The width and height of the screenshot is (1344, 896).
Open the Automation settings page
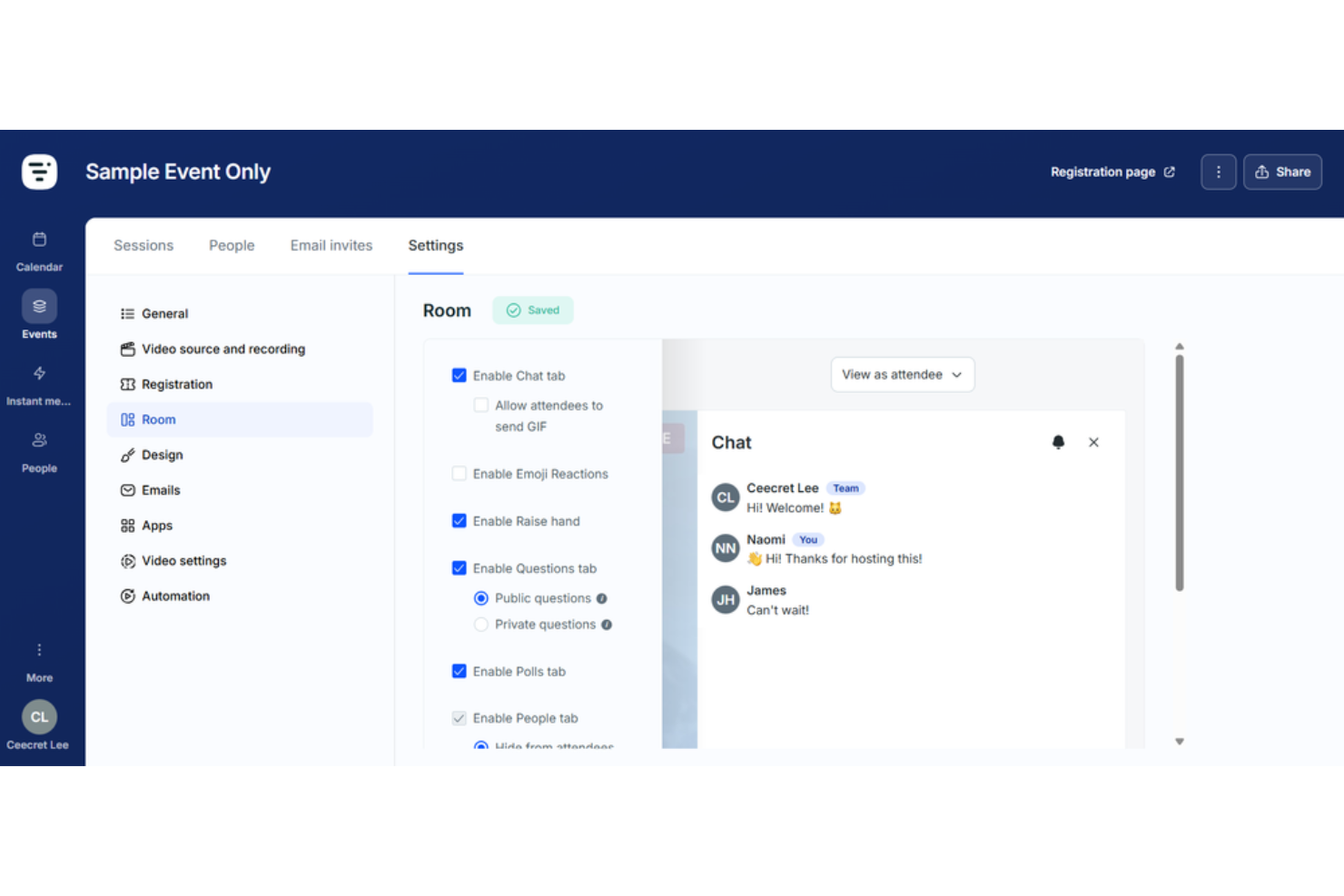click(175, 596)
